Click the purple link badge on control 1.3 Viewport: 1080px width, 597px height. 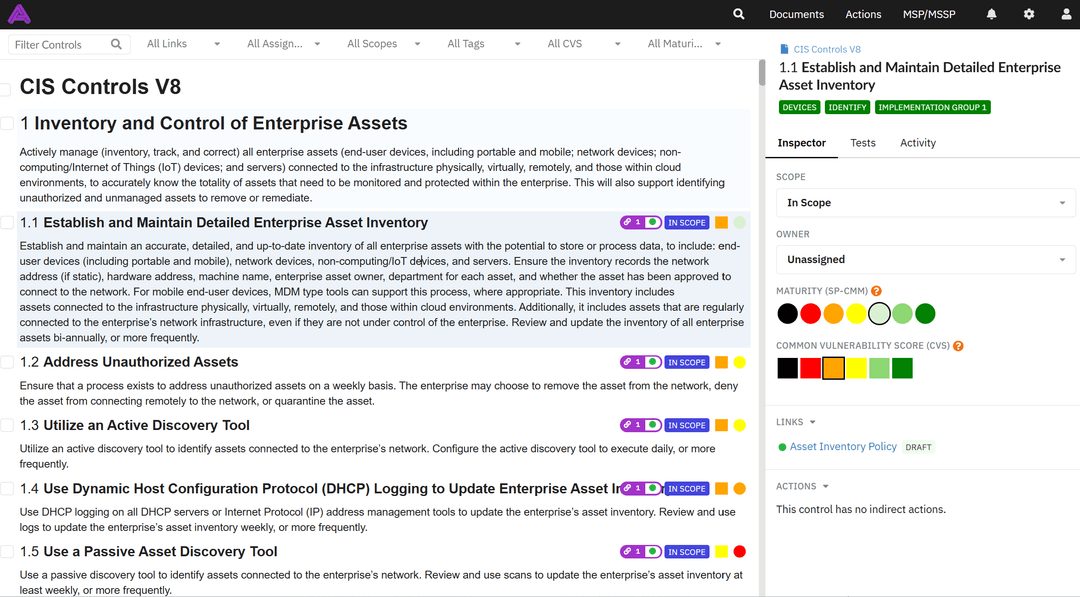pos(641,425)
